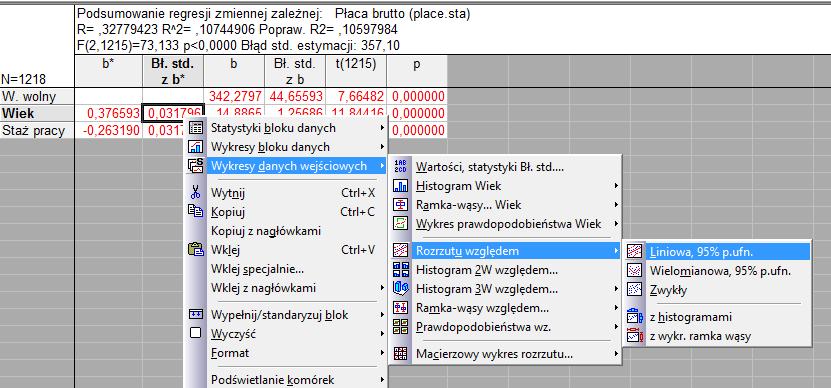This screenshot has width=831, height=388.
Task: Click cell with value 7,66482
Action: click(356, 96)
